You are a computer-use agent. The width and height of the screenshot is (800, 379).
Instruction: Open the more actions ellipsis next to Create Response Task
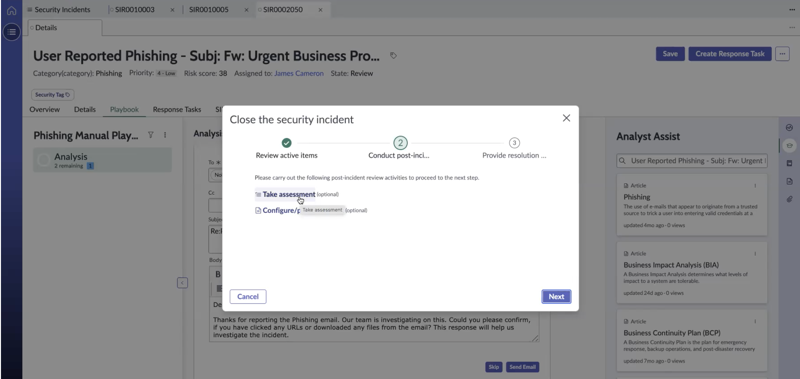[x=782, y=54]
